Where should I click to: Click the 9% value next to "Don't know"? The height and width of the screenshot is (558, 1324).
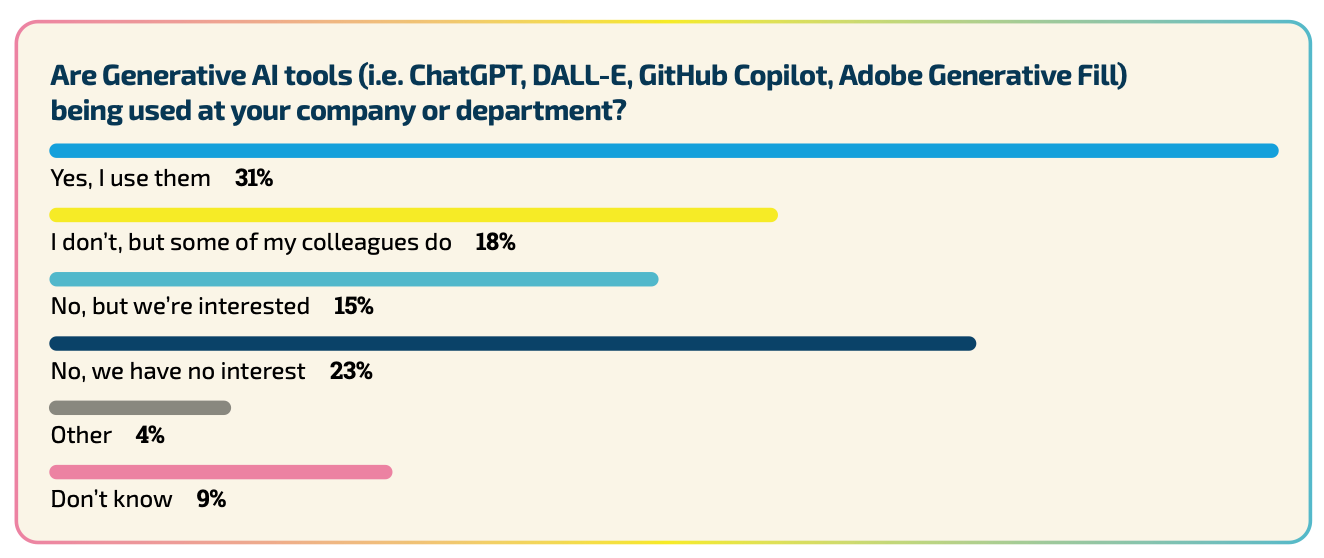[x=211, y=500]
